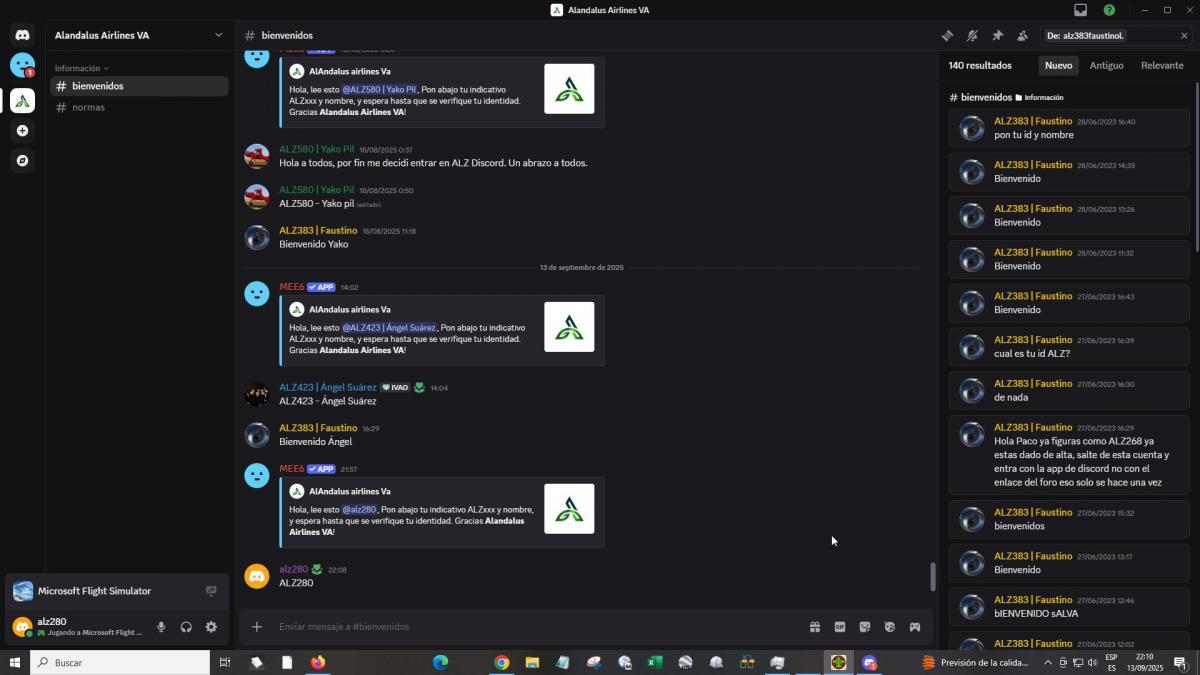Show pinned messages pin icon
The height and width of the screenshot is (675, 1200).
pos(997,35)
